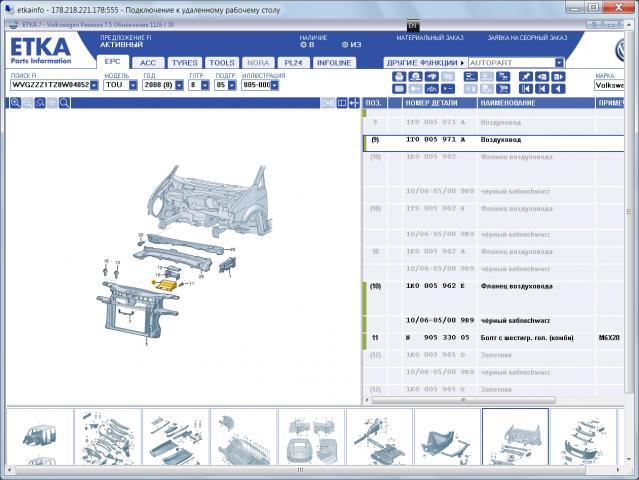
Task: Switch to the INFOLINE tab
Action: tap(334, 63)
